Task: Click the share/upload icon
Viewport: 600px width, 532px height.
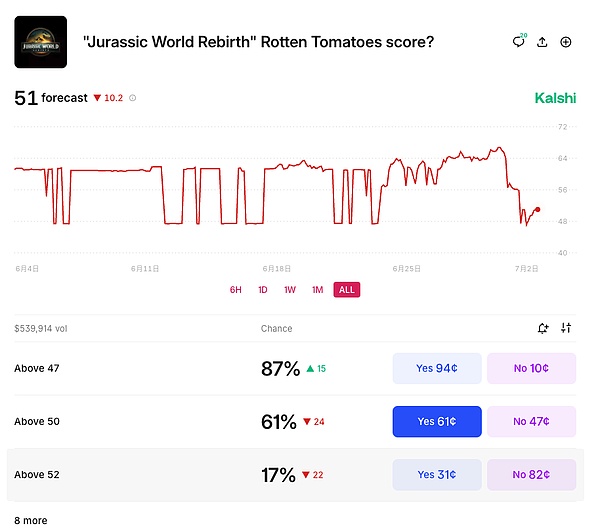Action: tap(542, 42)
